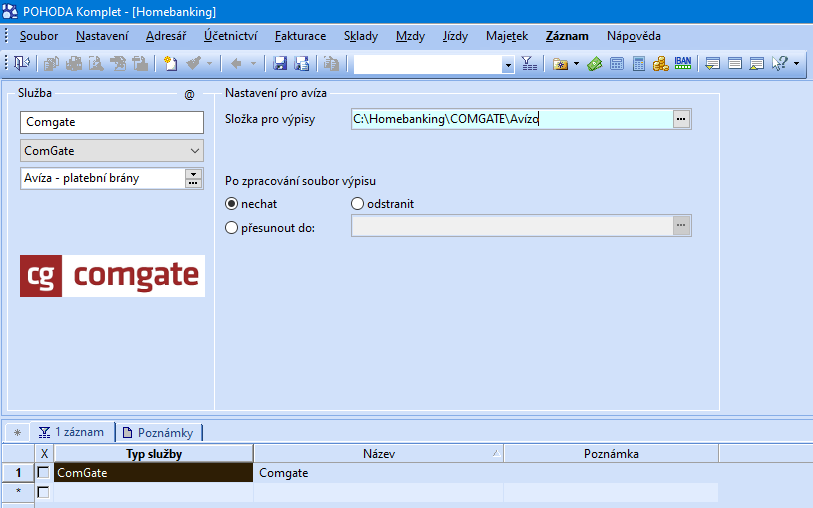Screen dimensions: 813x508
Task: Click the greyed paste document icon
Action: (331, 64)
